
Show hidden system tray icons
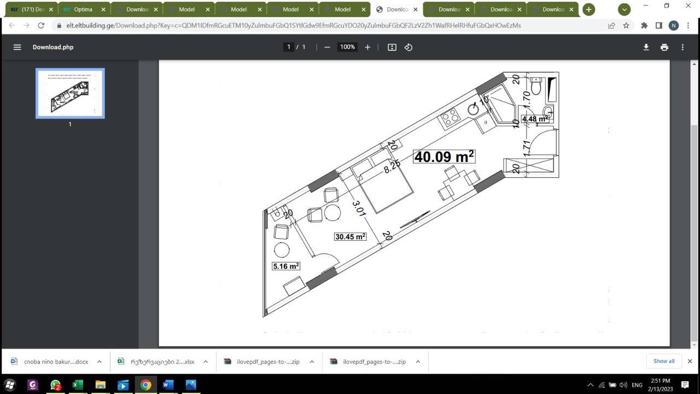(x=590, y=385)
